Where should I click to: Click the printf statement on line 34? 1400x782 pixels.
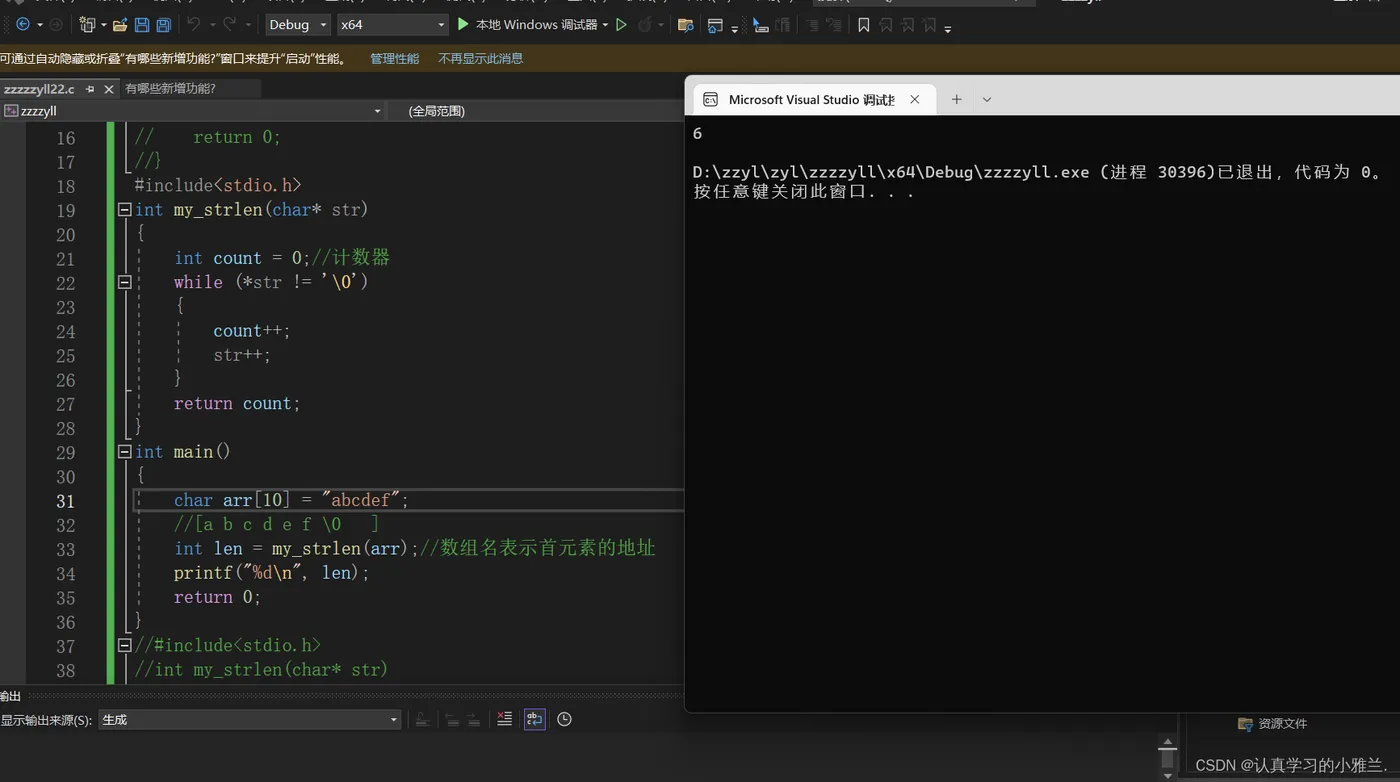click(x=272, y=573)
